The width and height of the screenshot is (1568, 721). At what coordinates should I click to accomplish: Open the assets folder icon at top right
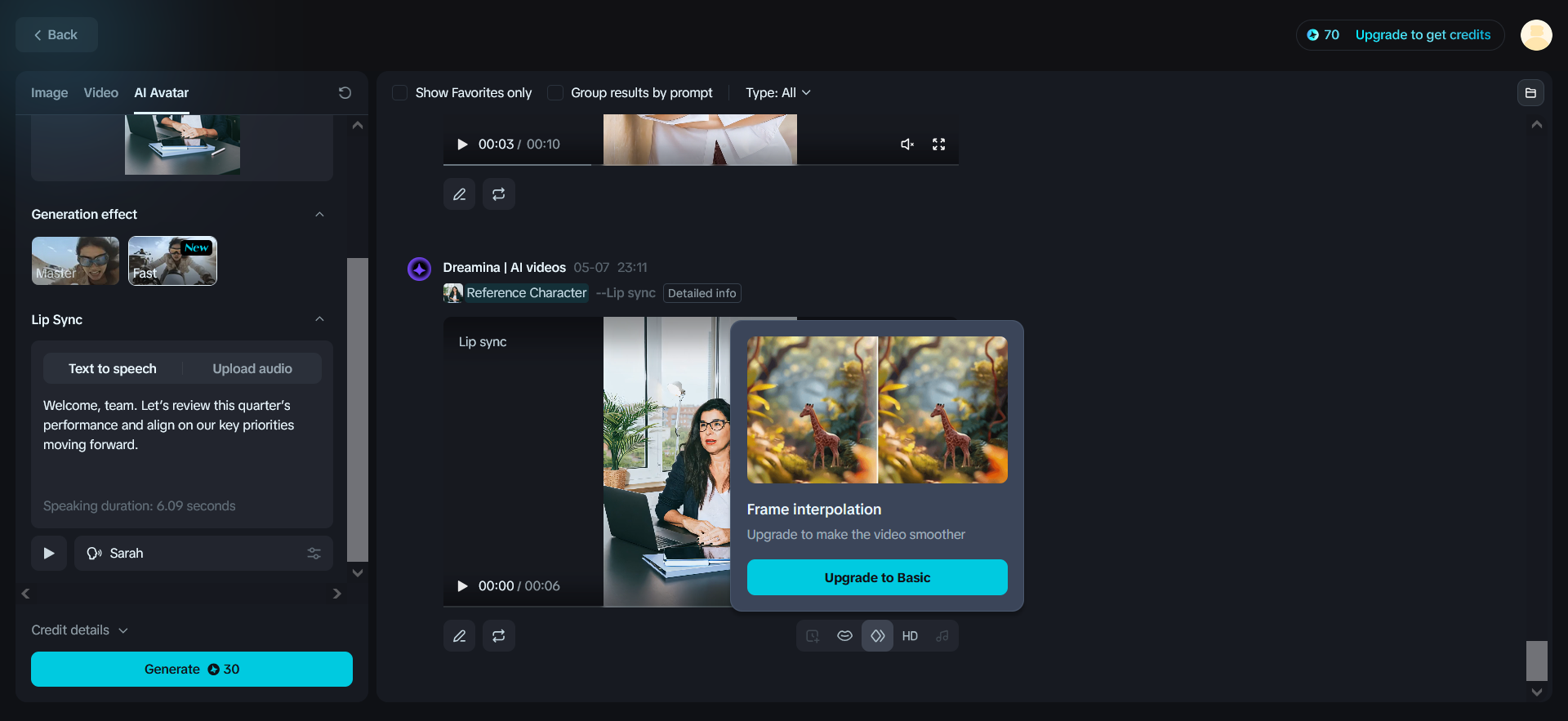tap(1531, 93)
